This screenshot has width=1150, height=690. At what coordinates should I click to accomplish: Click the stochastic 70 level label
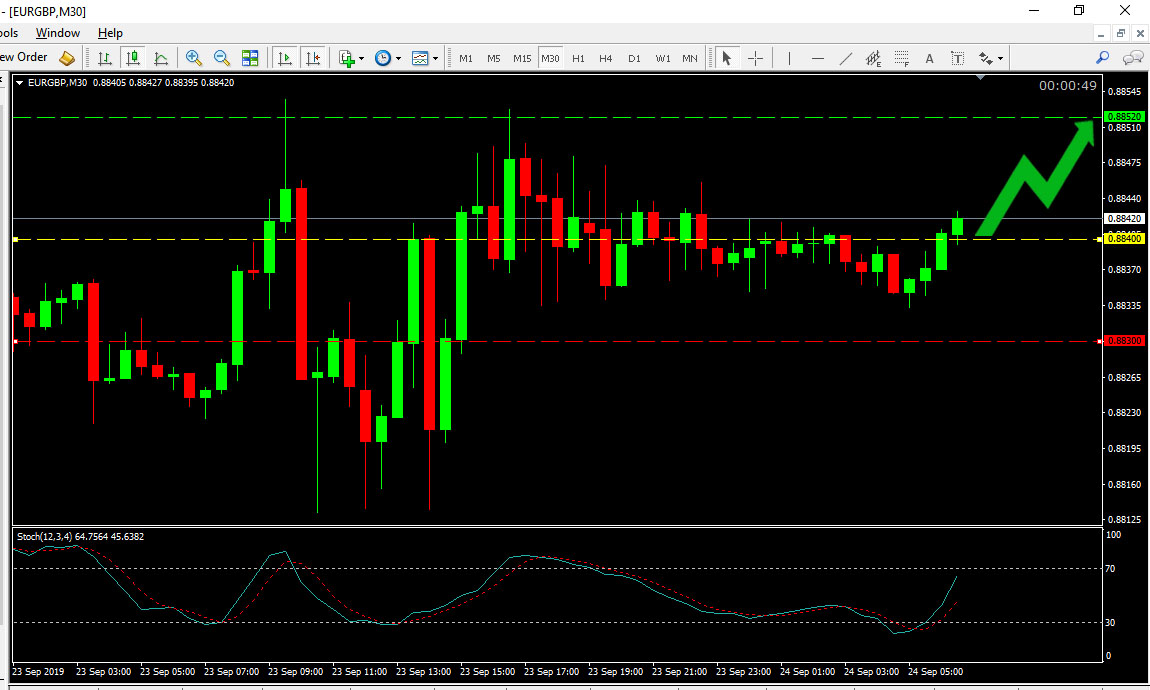pyautogui.click(x=1110, y=568)
